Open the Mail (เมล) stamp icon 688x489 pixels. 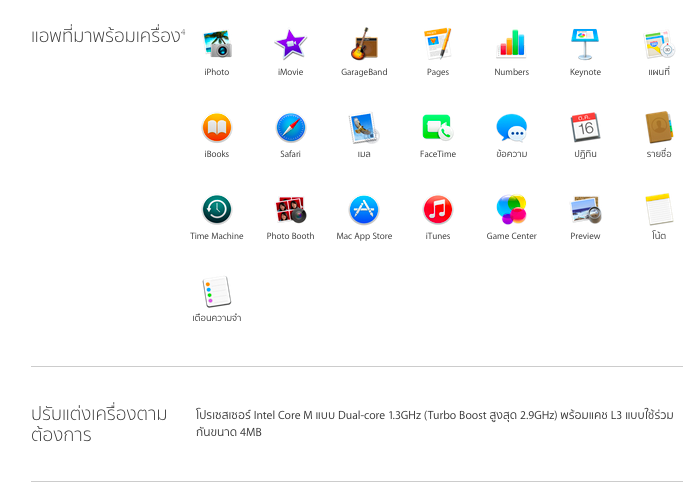pos(364,127)
